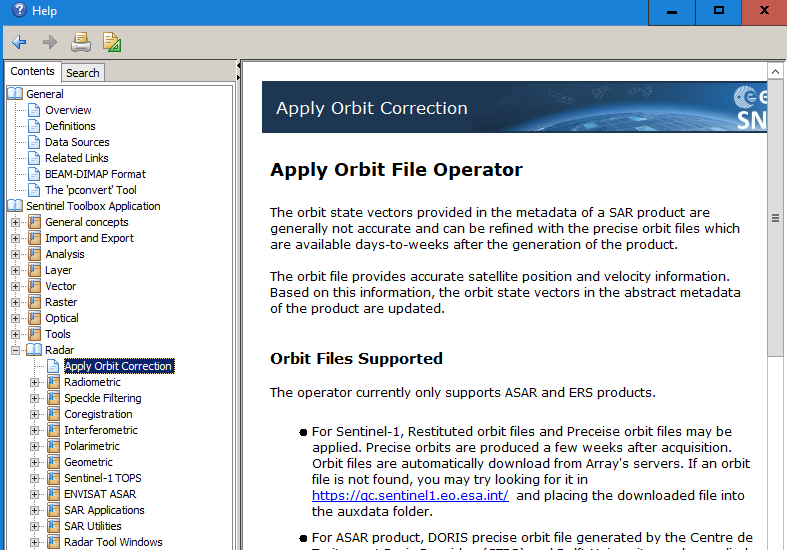Open The 'pconvert' Tool topic
Viewport: 787px width, 550px height.
coord(91,190)
